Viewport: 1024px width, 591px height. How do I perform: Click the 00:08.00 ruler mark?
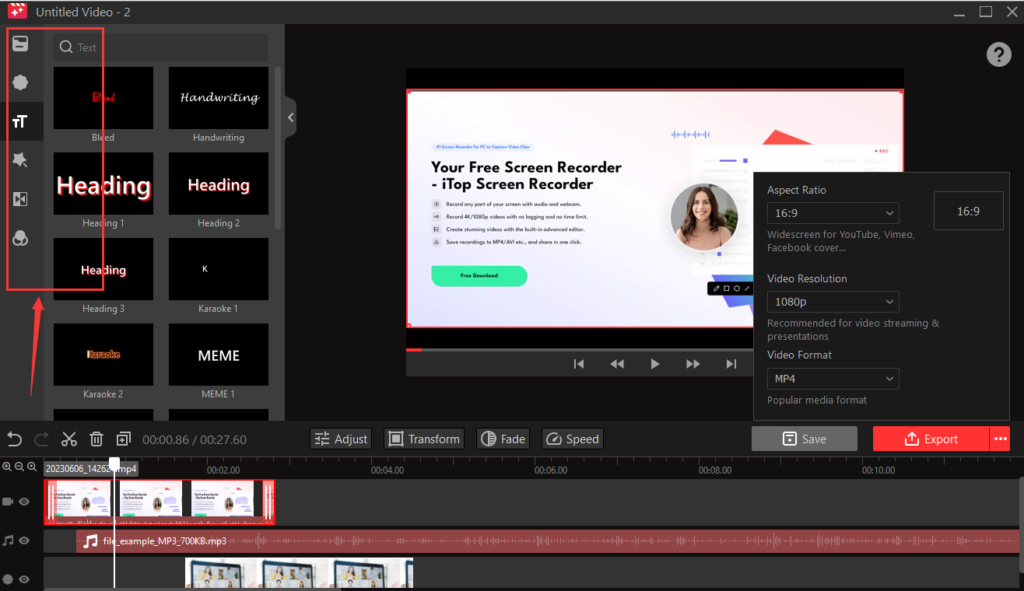coord(714,470)
